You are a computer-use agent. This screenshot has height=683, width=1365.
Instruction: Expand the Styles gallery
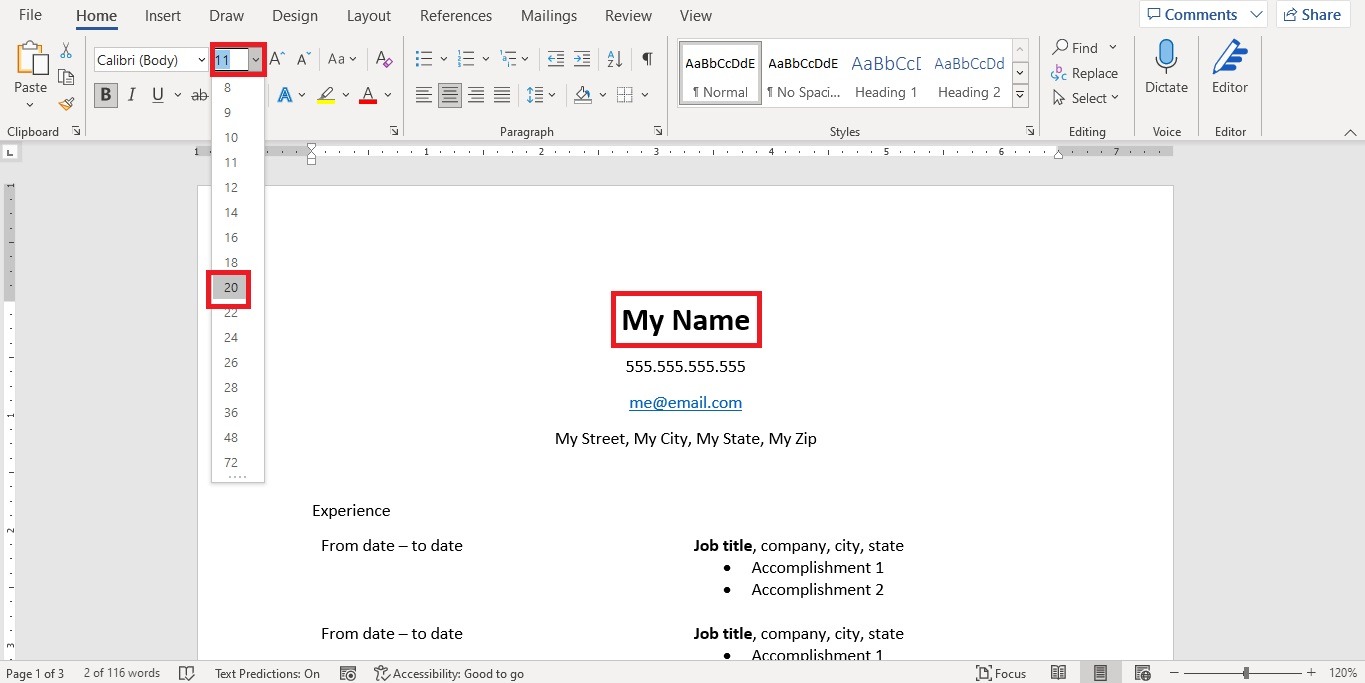tap(1020, 96)
